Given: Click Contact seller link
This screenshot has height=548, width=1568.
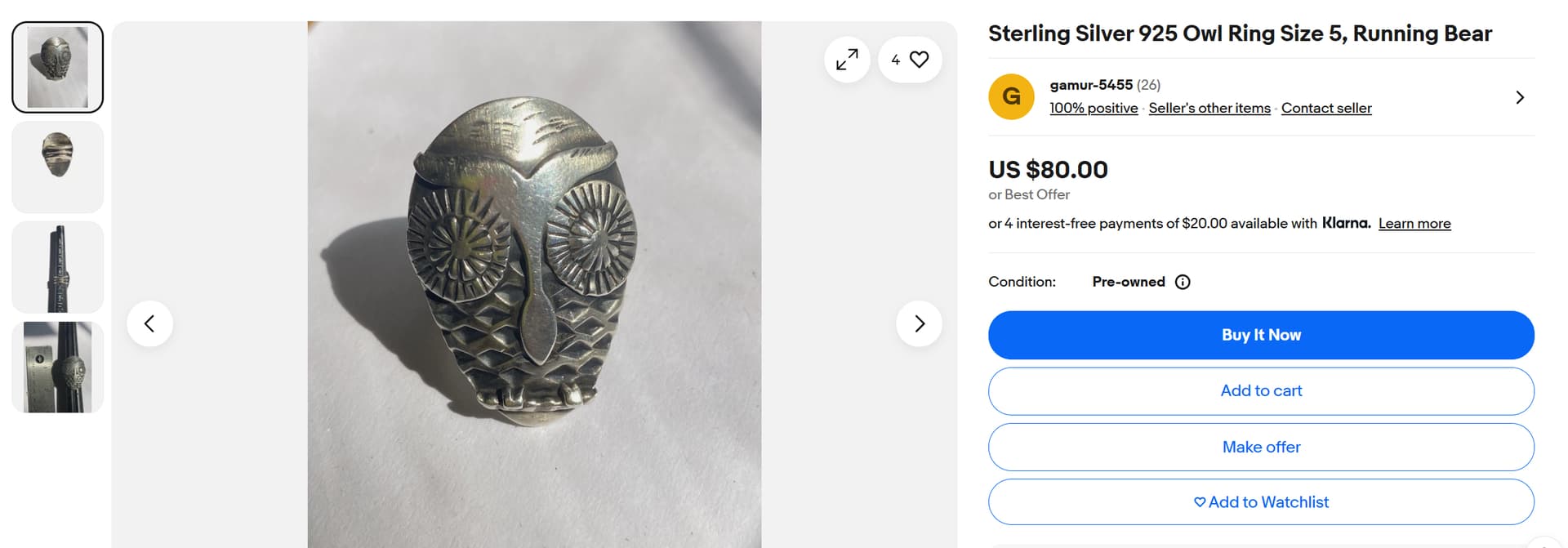Looking at the screenshot, I should (x=1325, y=108).
